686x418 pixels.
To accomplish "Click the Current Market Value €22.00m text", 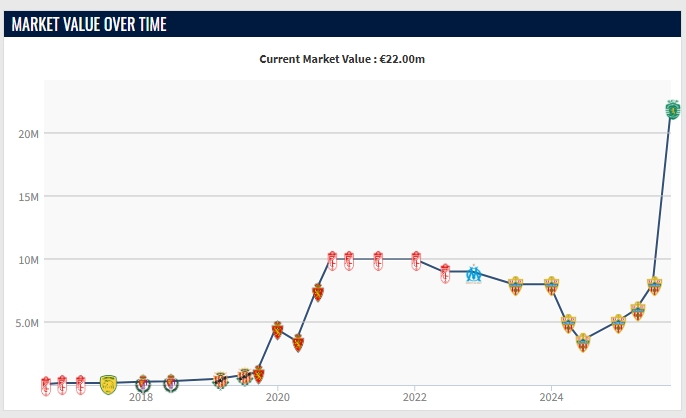I will click(343, 59).
